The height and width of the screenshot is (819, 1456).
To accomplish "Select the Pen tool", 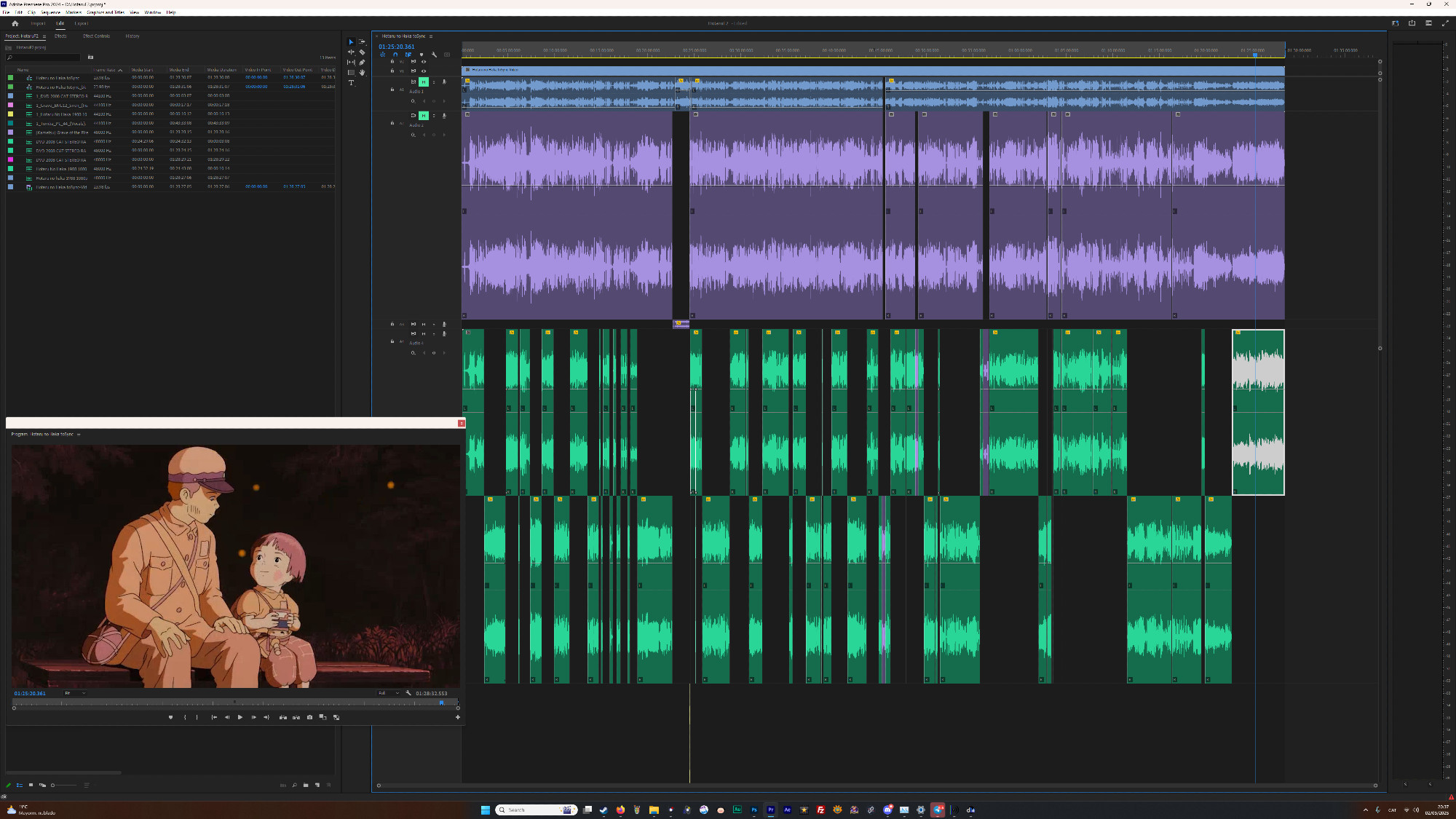I will 362,63.
